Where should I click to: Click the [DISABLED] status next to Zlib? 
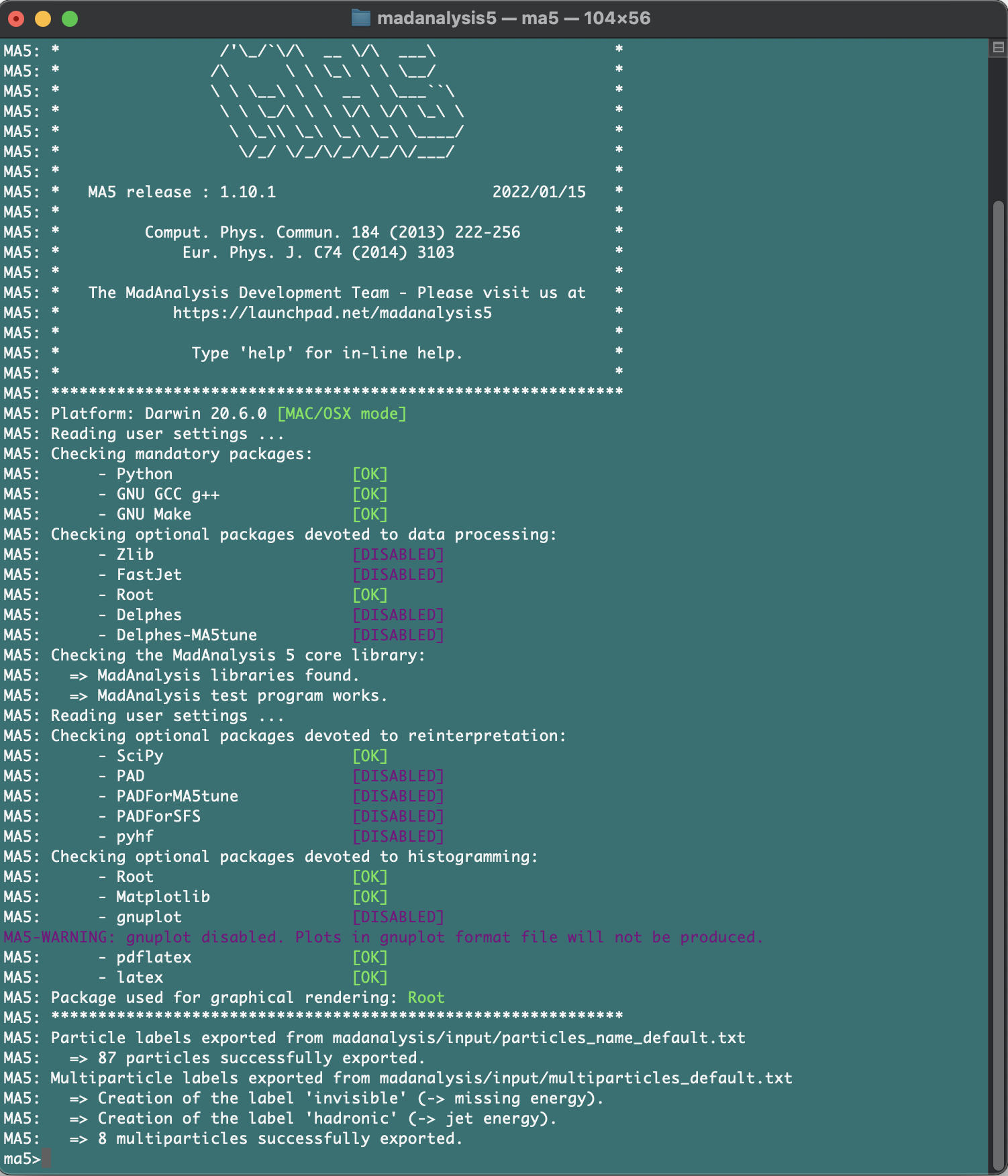(x=398, y=554)
